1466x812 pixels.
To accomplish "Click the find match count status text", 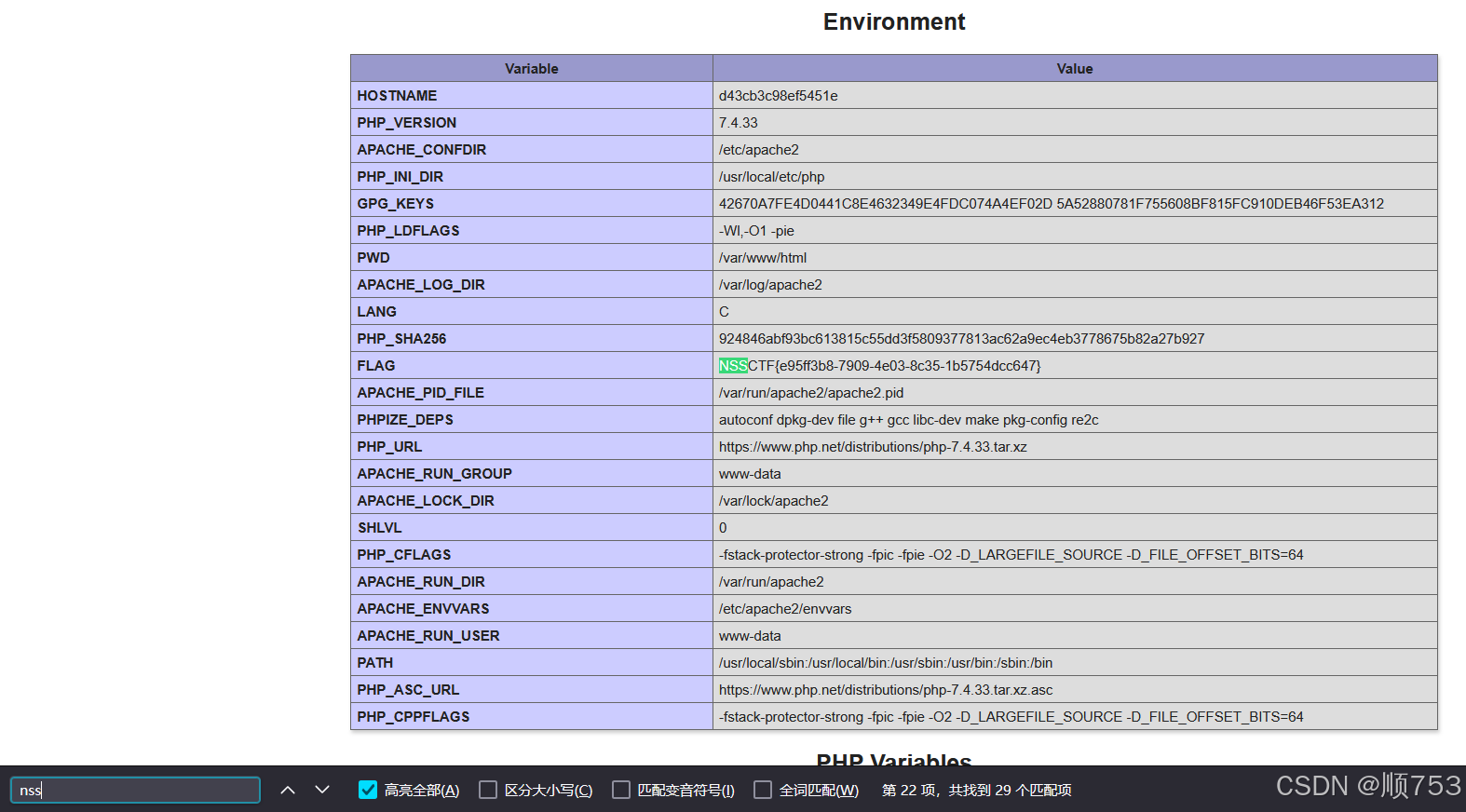I will 976,790.
